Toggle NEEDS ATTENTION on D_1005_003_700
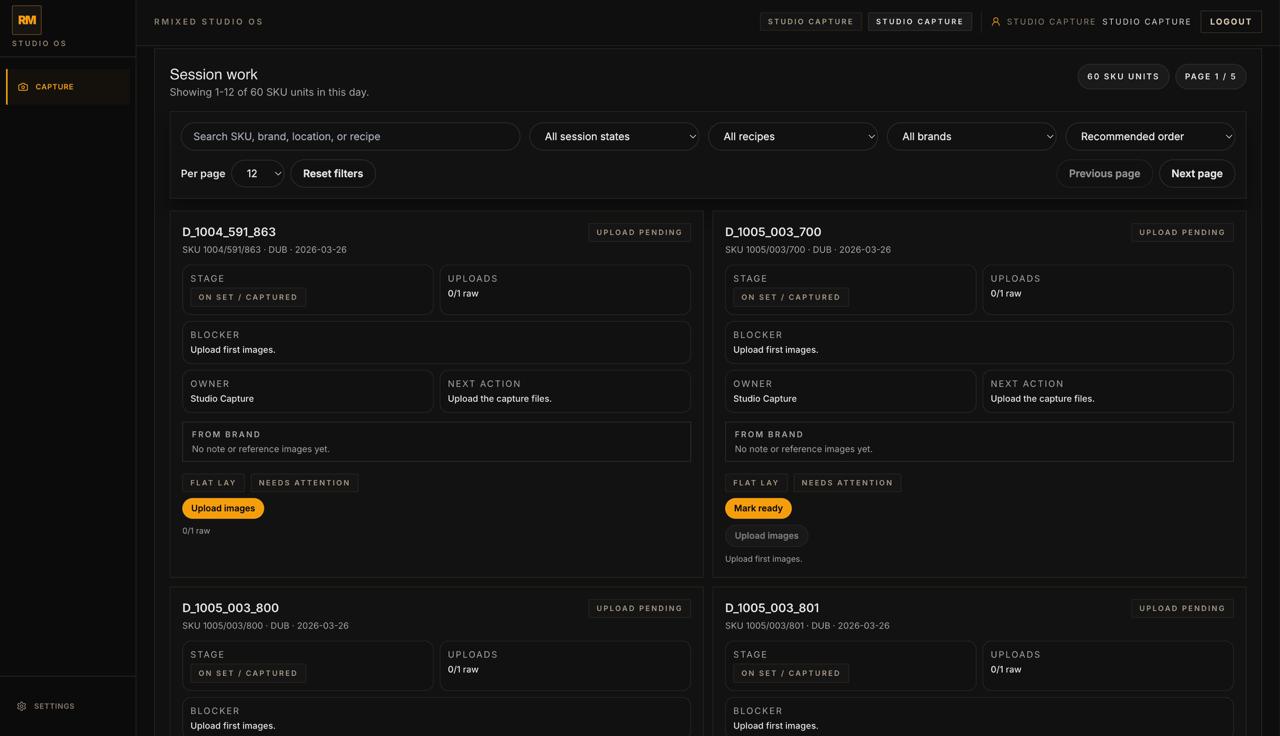 pyautogui.click(x=847, y=482)
